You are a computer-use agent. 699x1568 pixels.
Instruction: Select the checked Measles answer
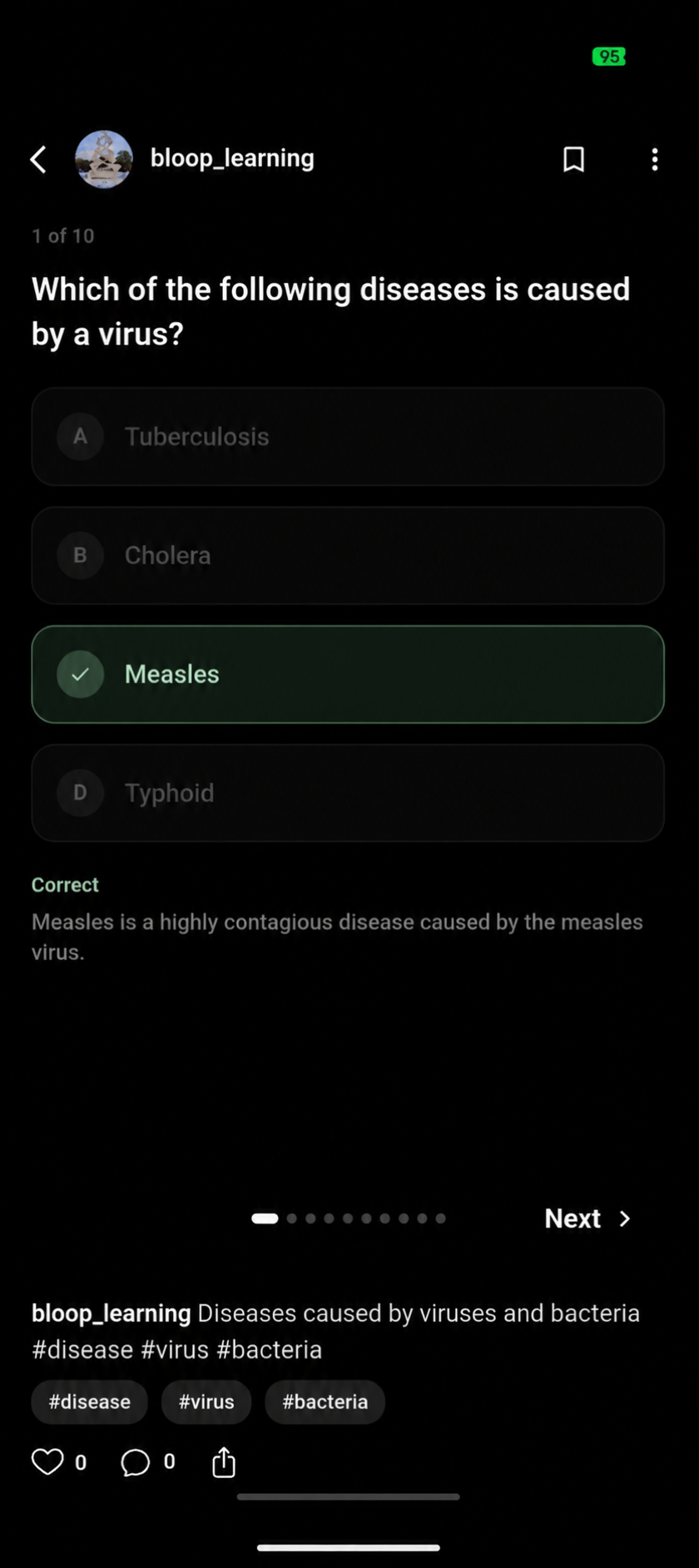click(x=348, y=675)
